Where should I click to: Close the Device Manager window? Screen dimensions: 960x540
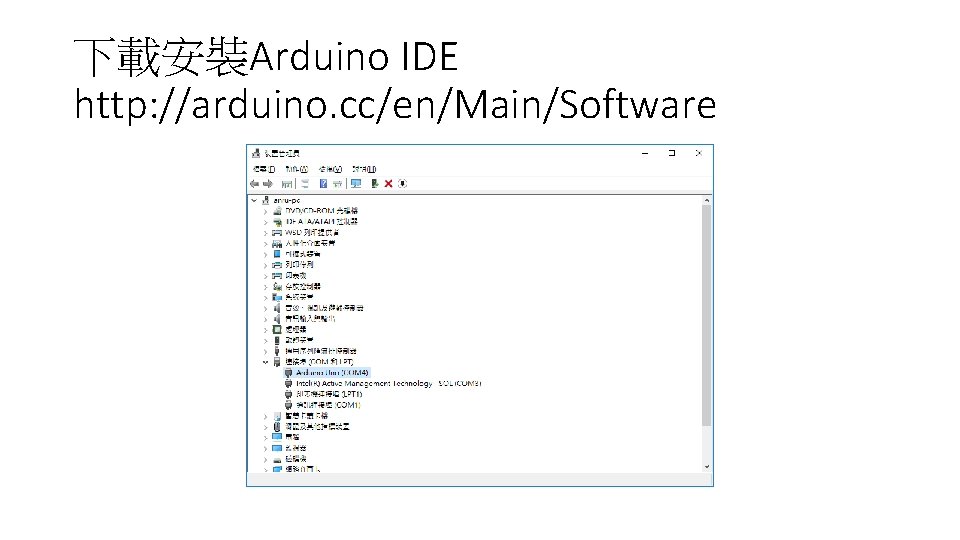point(699,153)
